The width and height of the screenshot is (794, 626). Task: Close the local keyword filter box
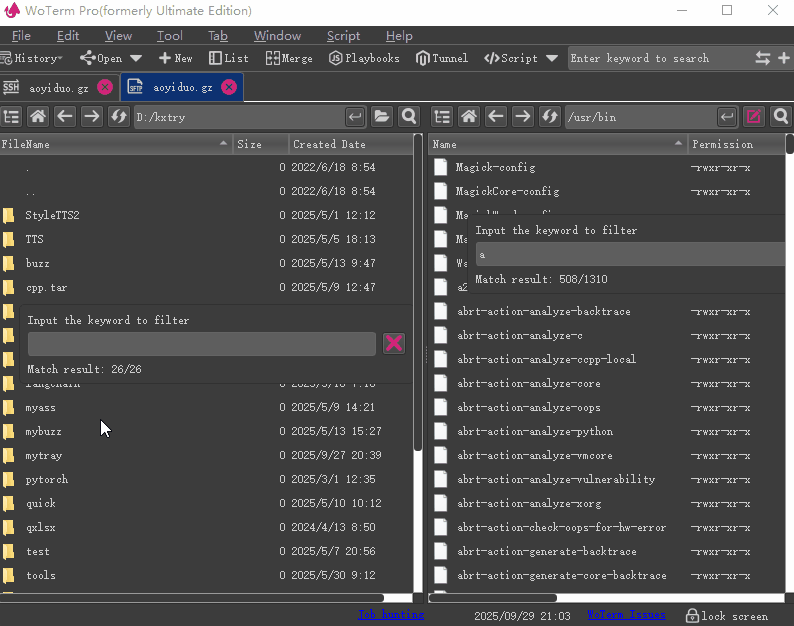(x=394, y=344)
